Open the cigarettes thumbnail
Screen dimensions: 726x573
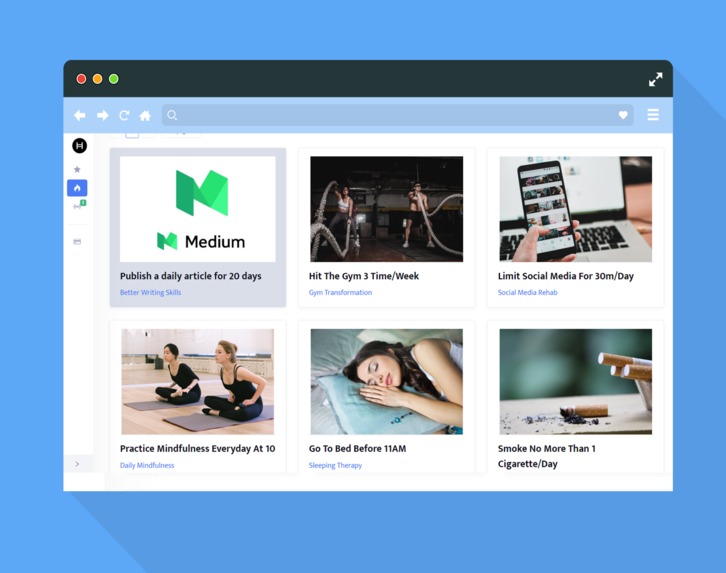(x=576, y=381)
